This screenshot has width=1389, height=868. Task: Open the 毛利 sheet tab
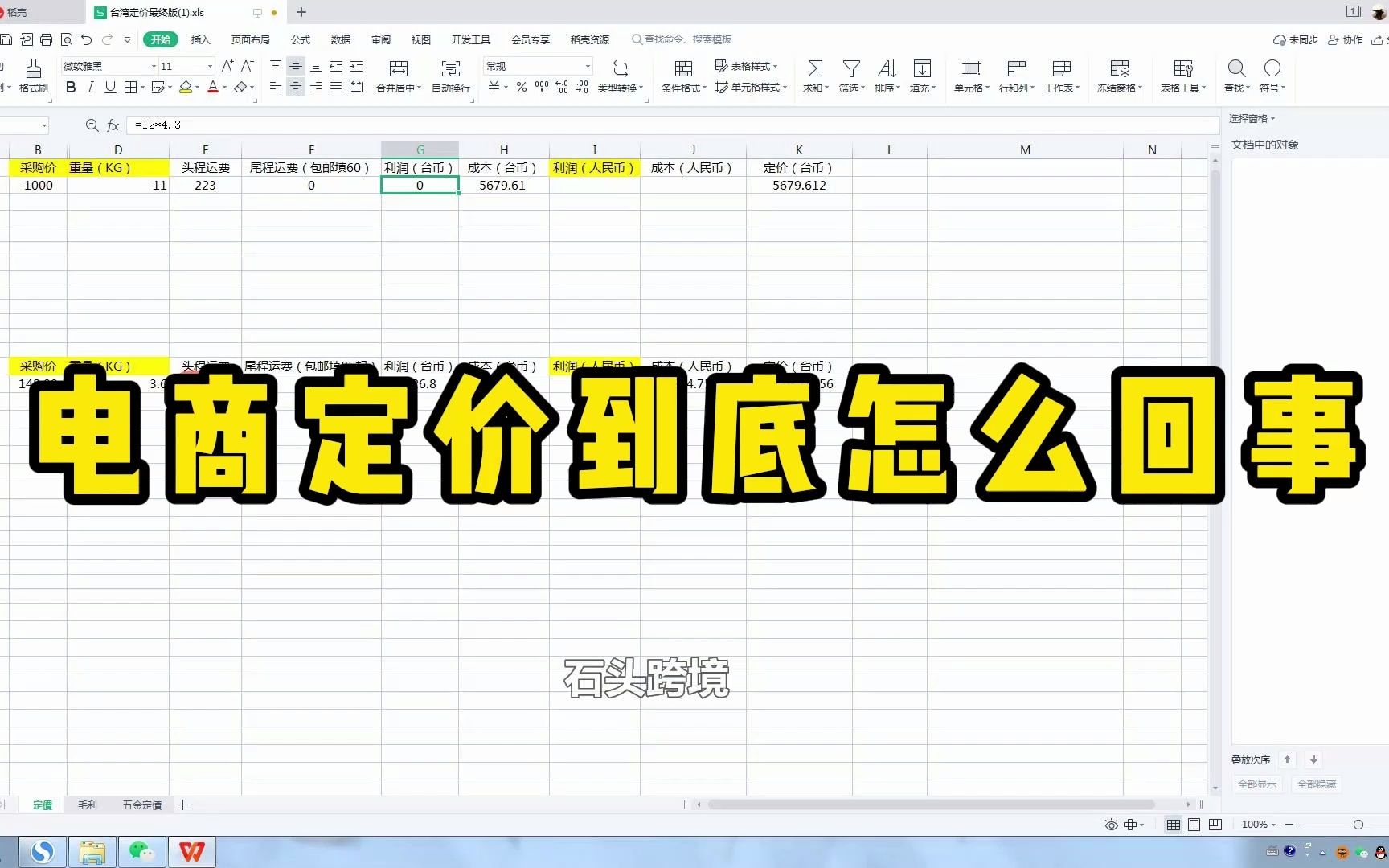[88, 805]
